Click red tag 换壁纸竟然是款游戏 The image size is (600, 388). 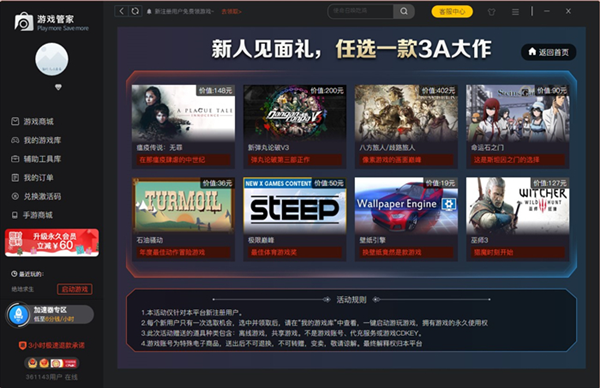[x=406, y=253]
